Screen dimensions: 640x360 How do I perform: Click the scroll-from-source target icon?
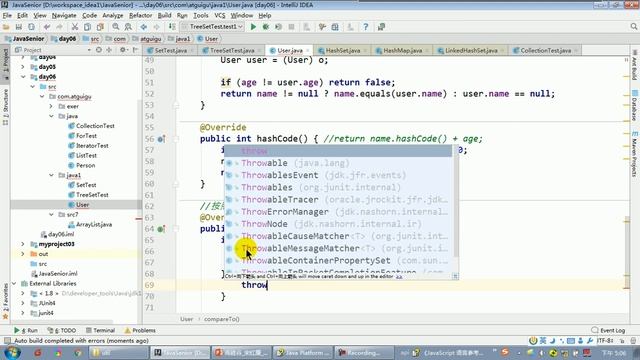99,50
